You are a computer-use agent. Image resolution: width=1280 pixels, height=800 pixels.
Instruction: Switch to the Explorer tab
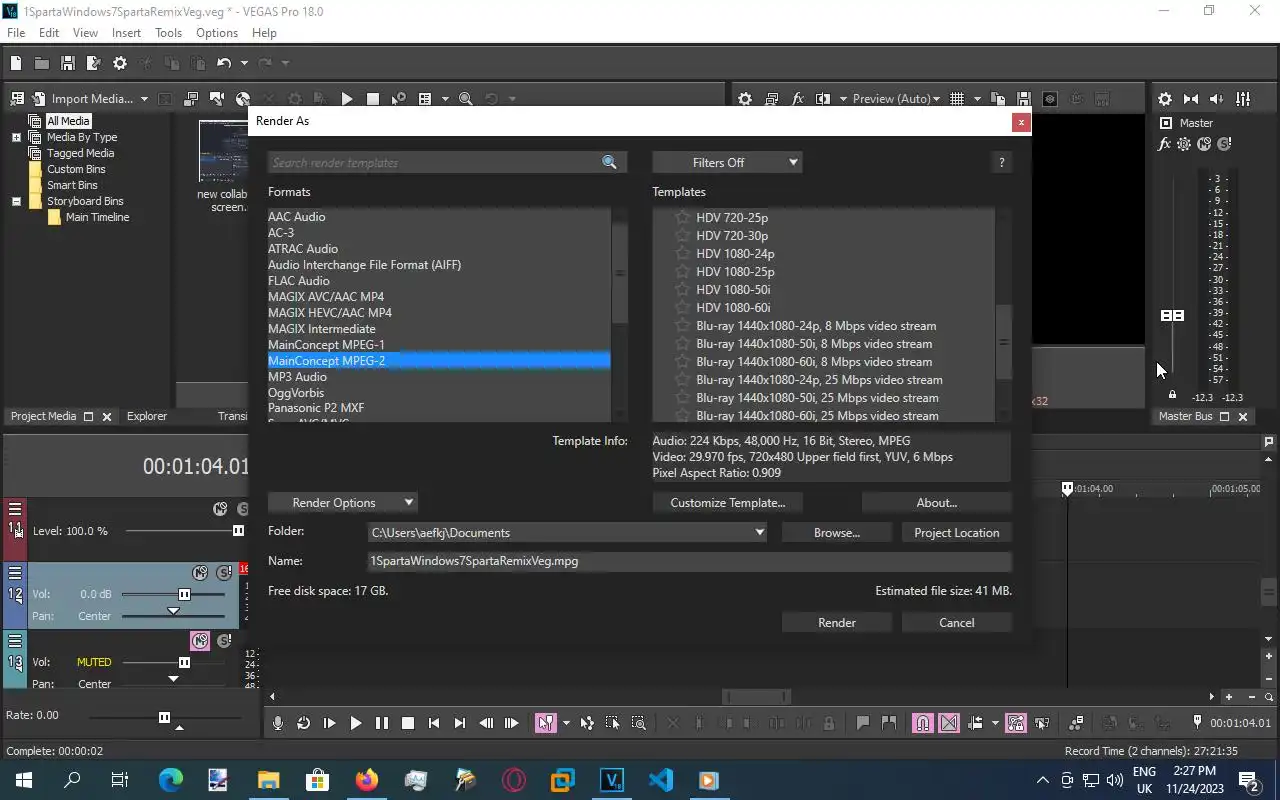147,416
